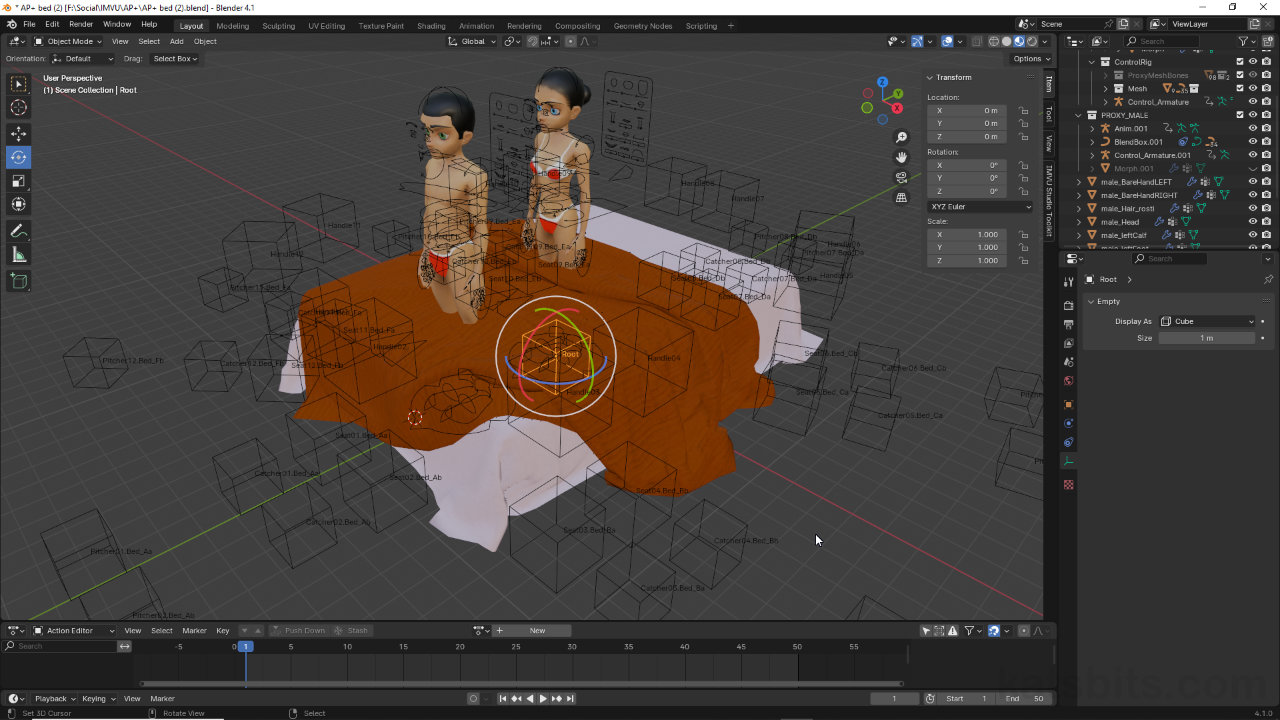Screen dimensions: 1280x720
Task: Click the Push Down button
Action: 299,630
